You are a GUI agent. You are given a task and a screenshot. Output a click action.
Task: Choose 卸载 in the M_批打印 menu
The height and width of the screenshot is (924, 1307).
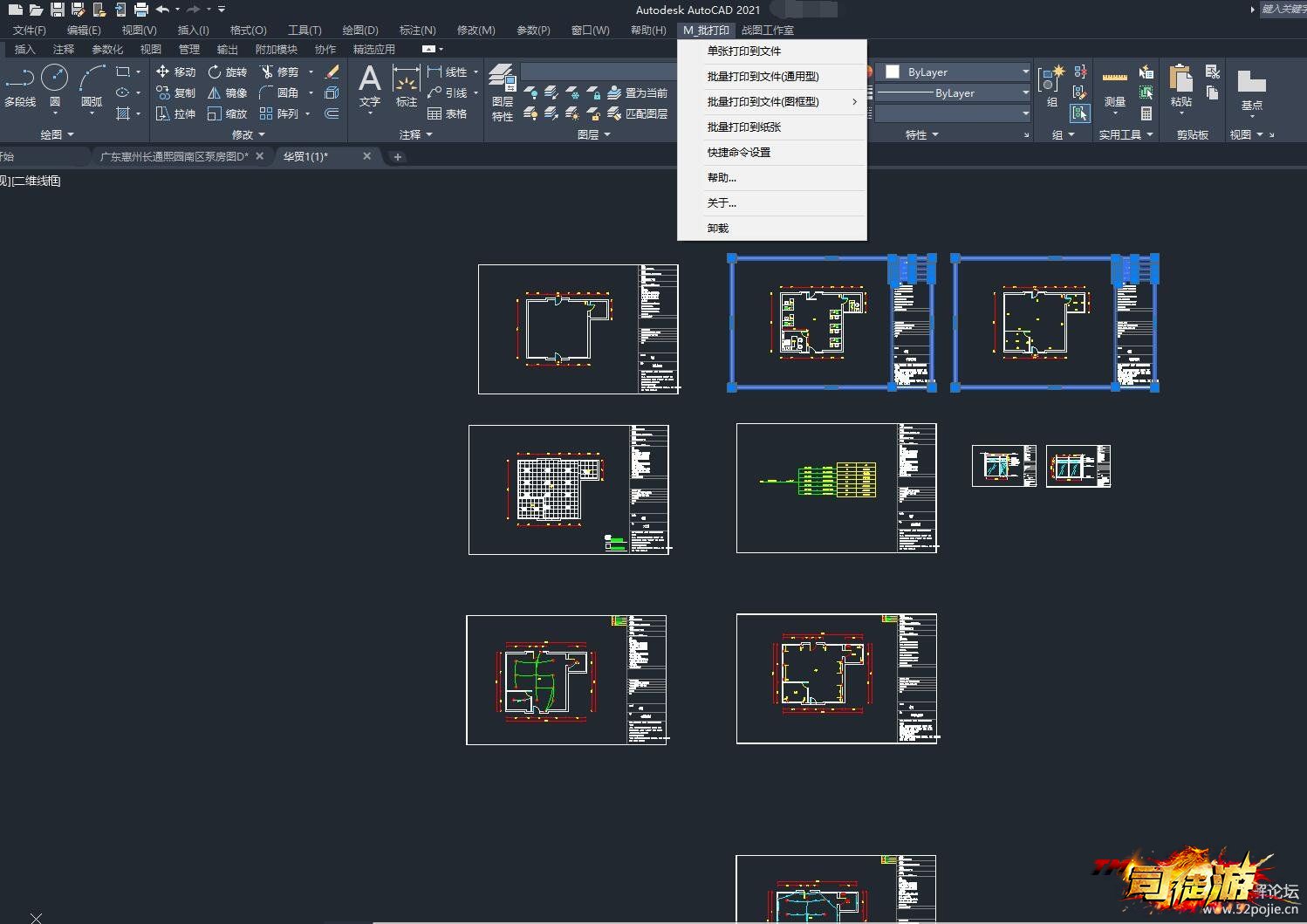click(x=772, y=228)
